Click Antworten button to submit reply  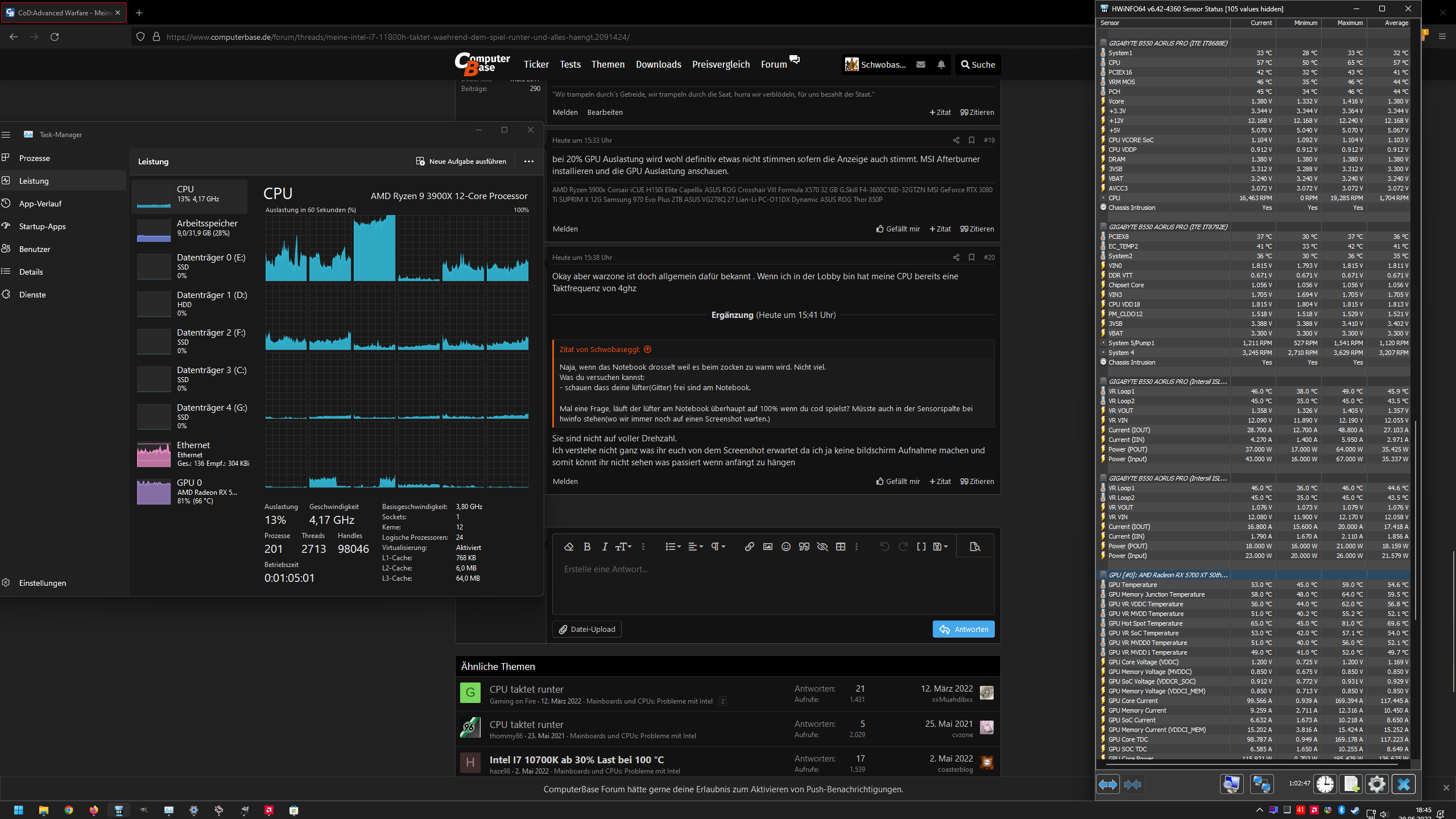[x=963, y=628]
